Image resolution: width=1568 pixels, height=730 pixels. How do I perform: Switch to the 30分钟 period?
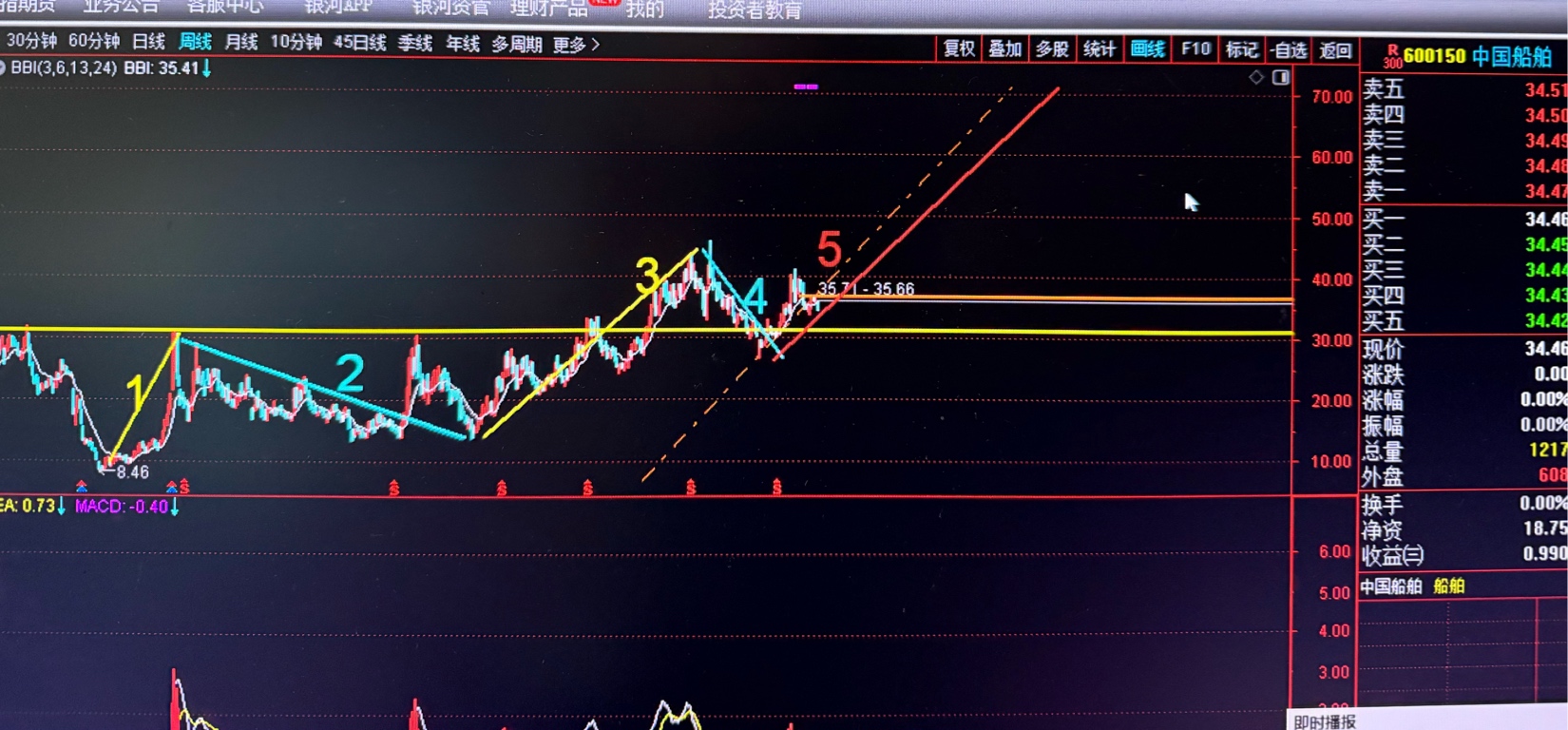tap(31, 41)
